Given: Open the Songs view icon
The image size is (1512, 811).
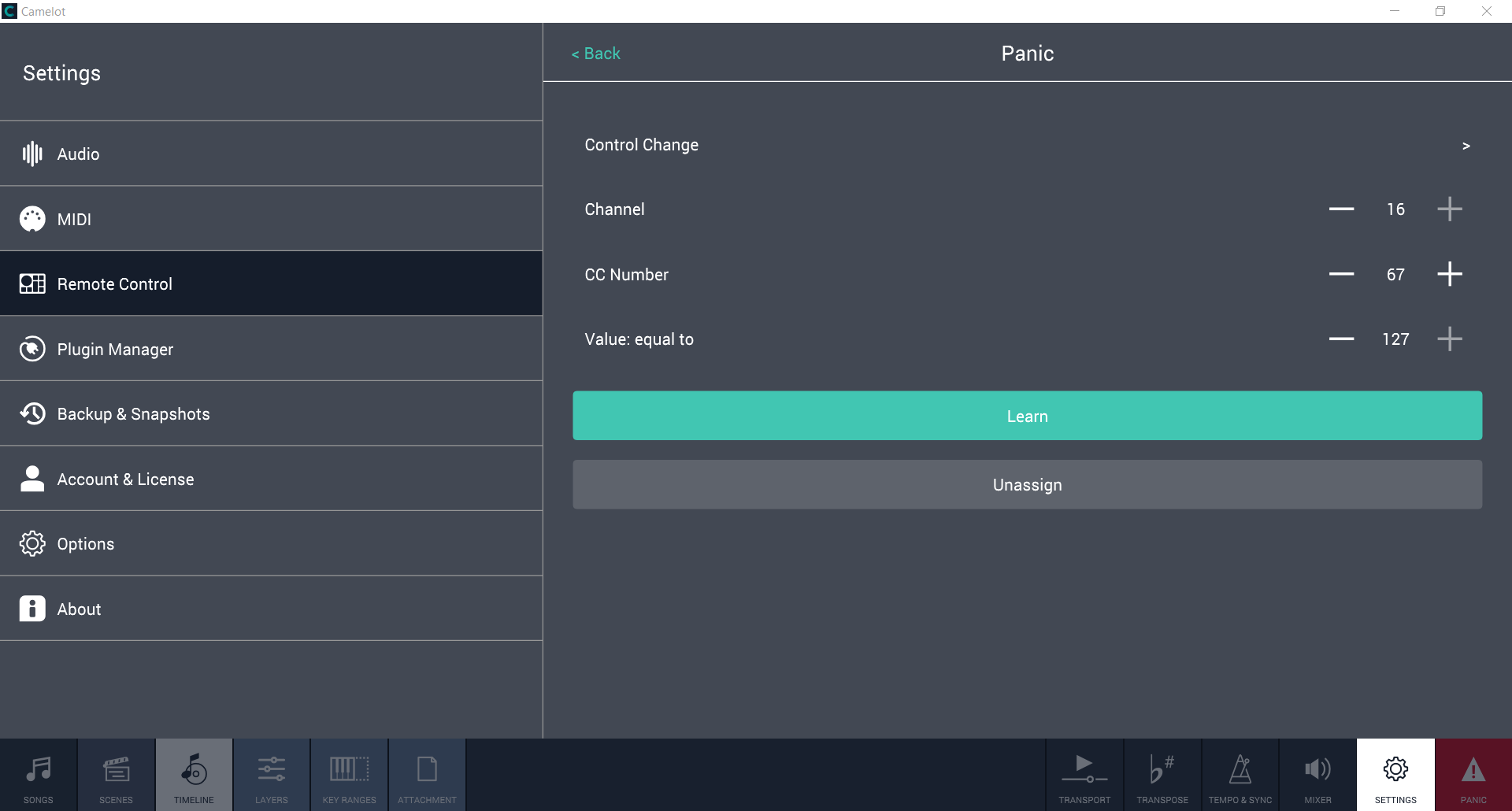Looking at the screenshot, I should click(x=38, y=769).
